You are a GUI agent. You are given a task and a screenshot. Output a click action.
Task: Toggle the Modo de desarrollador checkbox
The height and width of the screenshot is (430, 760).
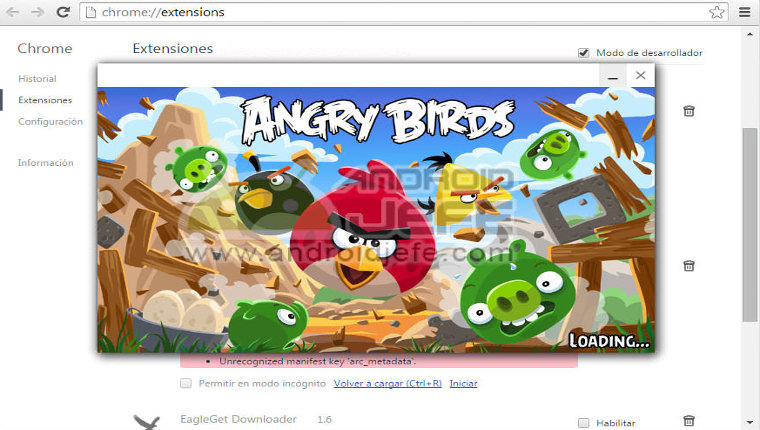coord(583,53)
